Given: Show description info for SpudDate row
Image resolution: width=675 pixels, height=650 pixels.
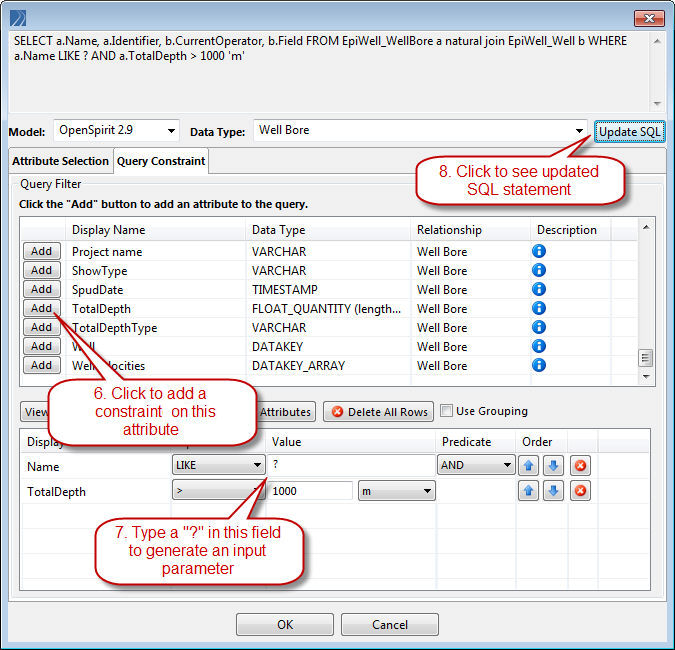Looking at the screenshot, I should 539,289.
